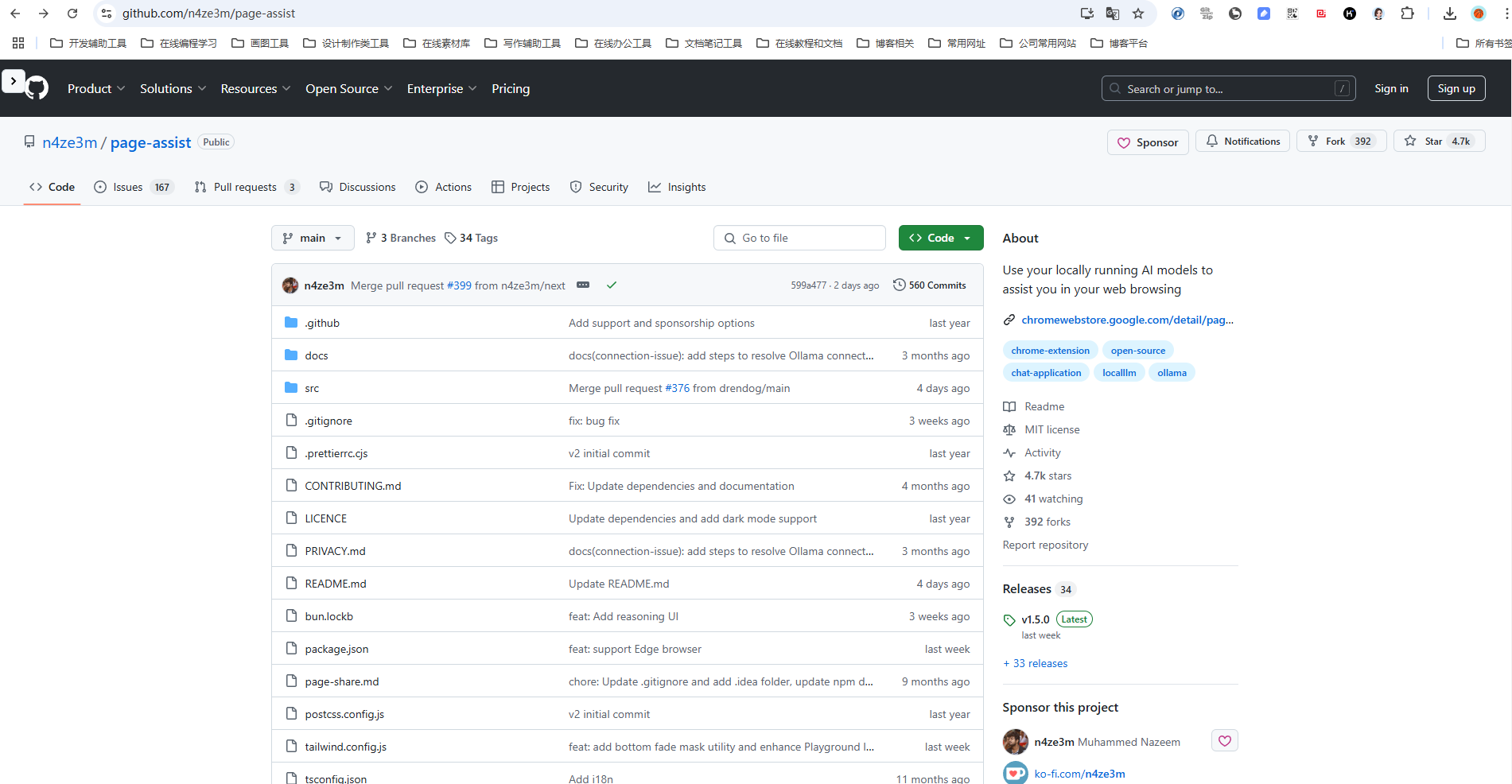Screen dimensions: 1512x784
Task: Click the Pricing link
Action: pos(511,88)
